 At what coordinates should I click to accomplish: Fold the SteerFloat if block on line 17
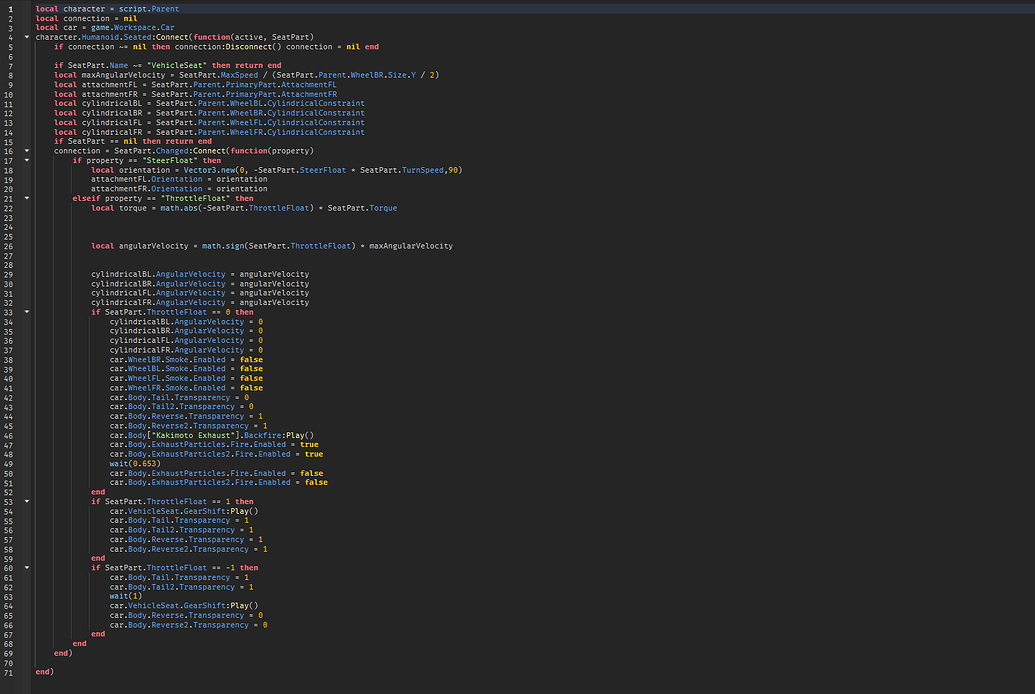26,160
